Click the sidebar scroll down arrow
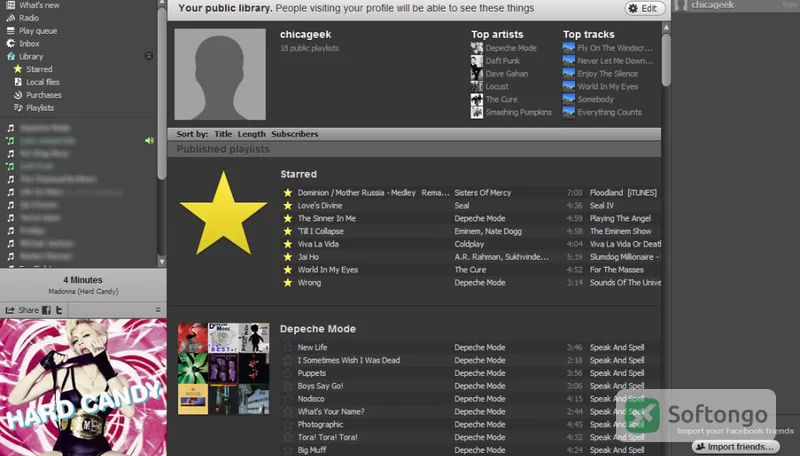Screen dimensions: 800x456 pos(162,262)
